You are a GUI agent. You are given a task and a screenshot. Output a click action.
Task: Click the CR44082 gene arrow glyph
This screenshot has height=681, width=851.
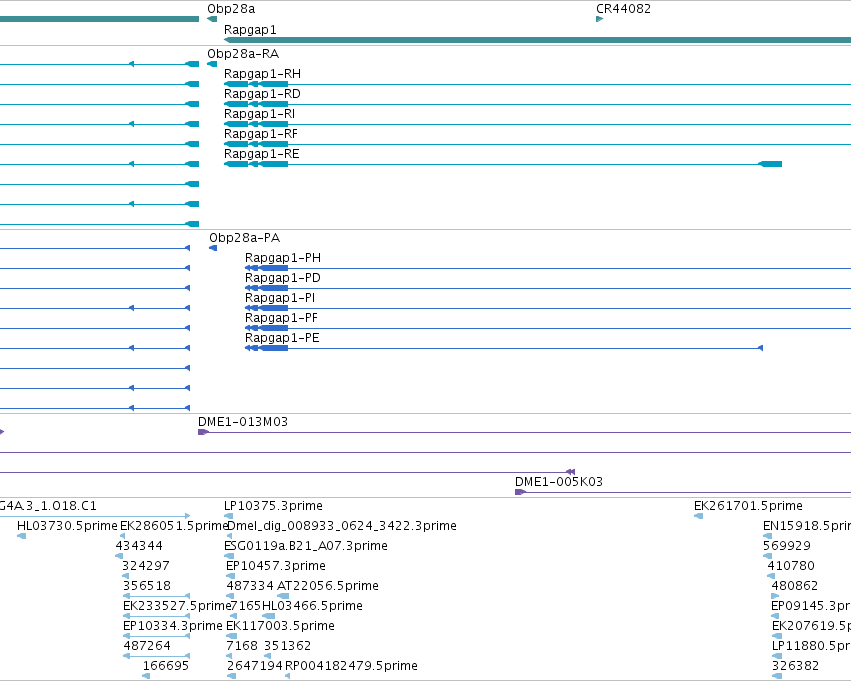600,19
